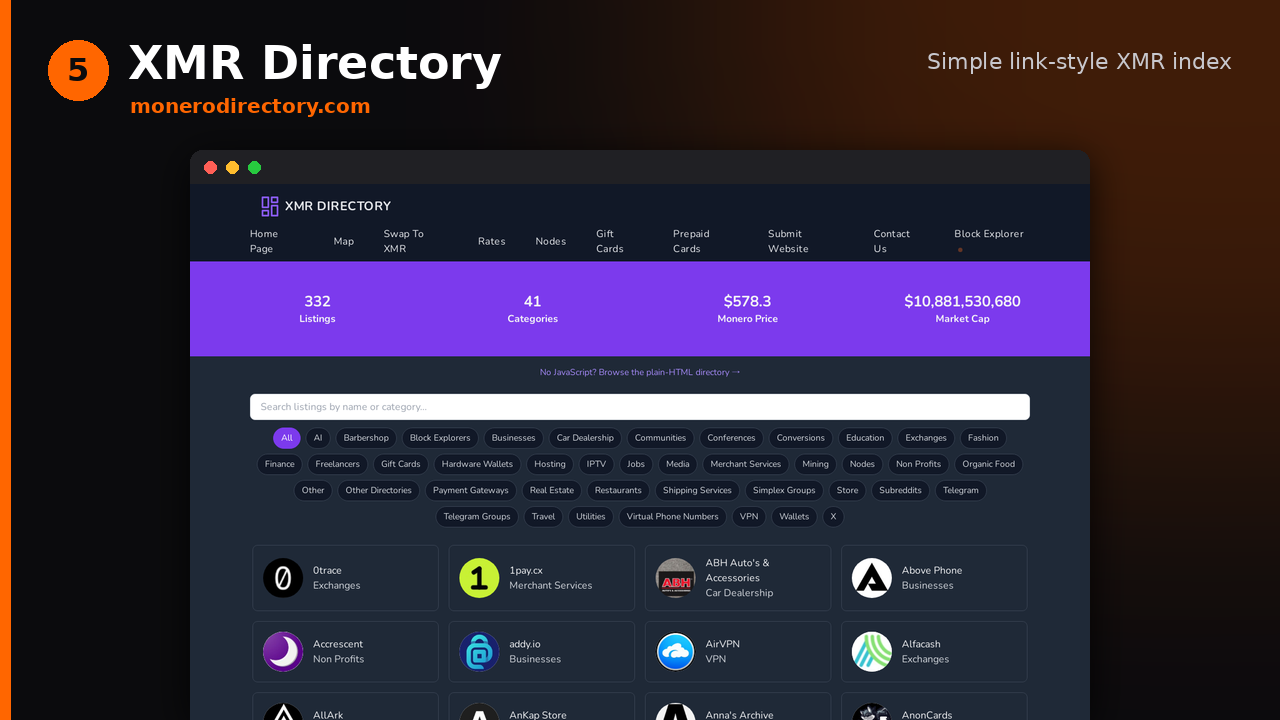This screenshot has width=1280, height=720.
Task: Select the All category filter
Action: pos(287,438)
